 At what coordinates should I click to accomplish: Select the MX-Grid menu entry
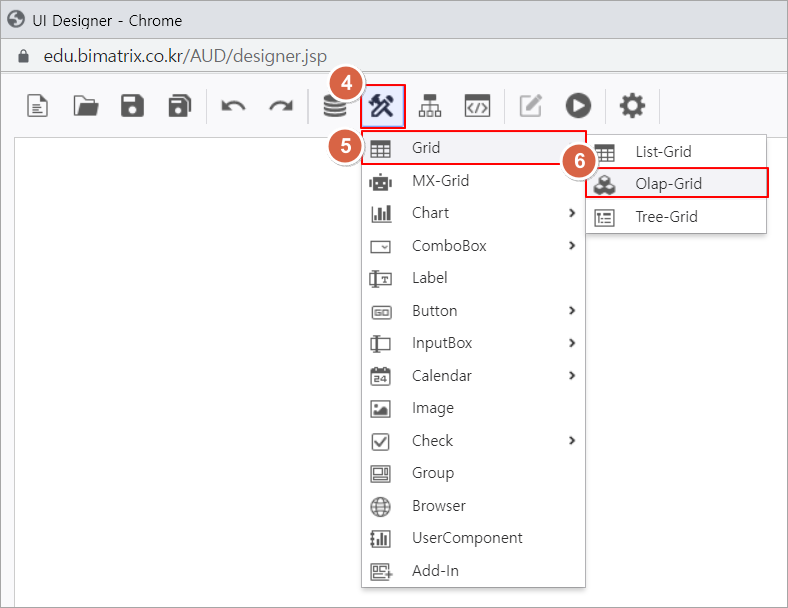440,181
